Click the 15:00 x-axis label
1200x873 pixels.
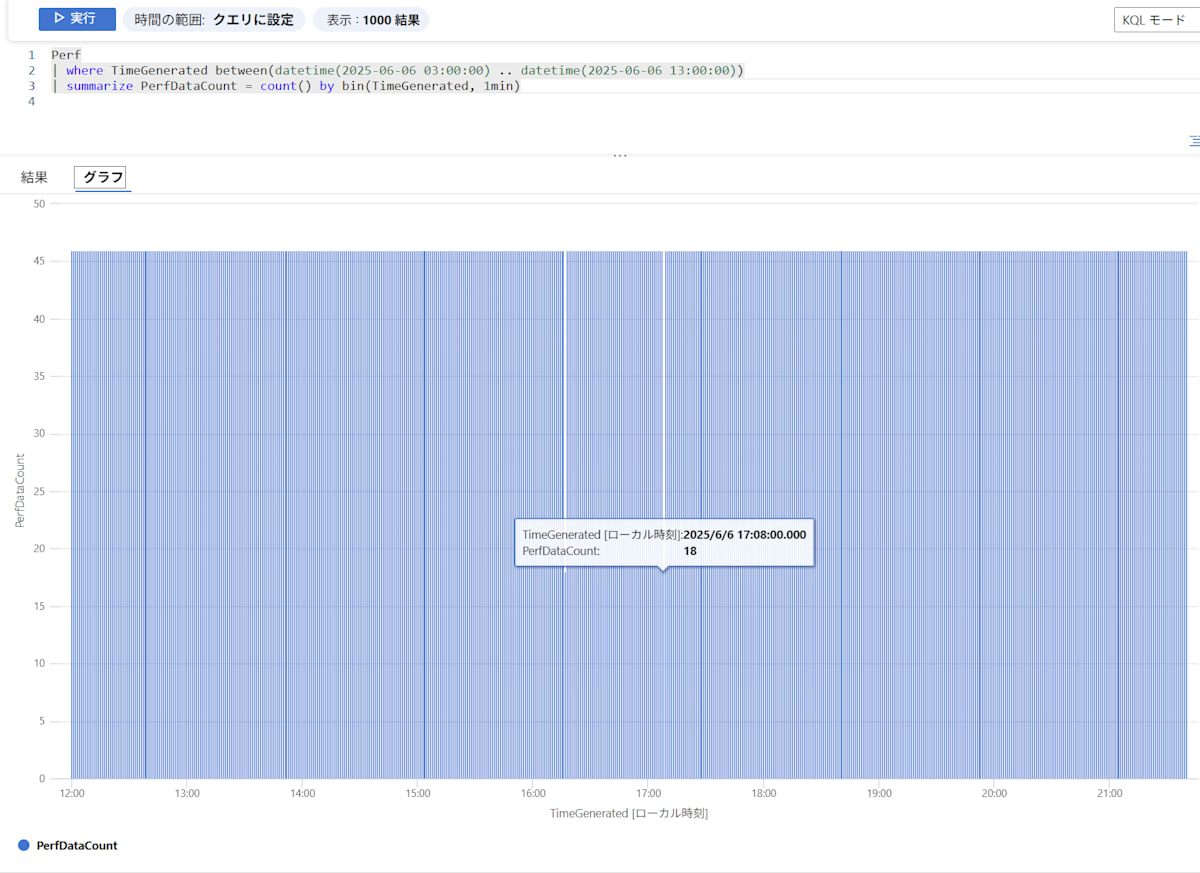click(x=418, y=794)
